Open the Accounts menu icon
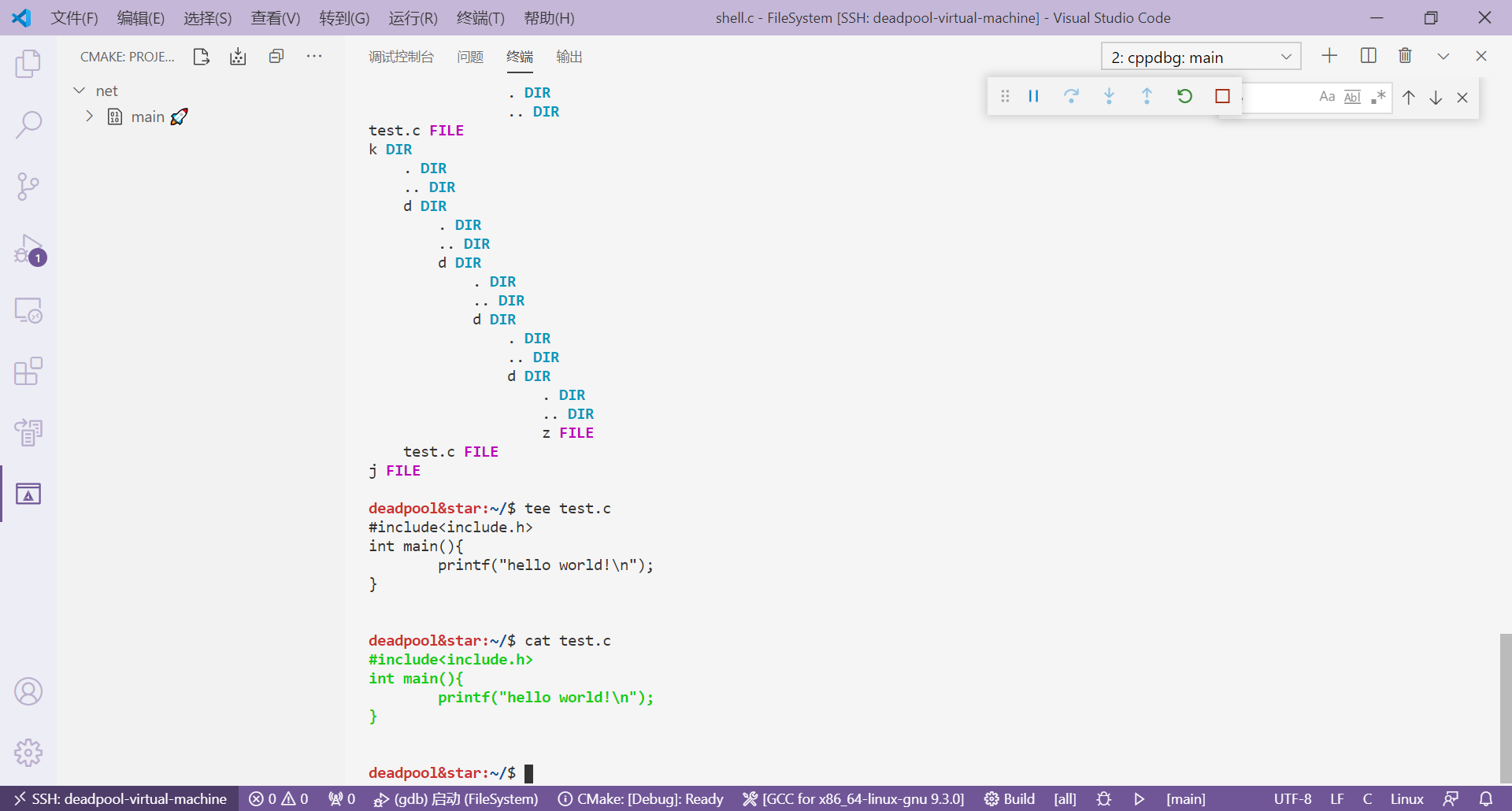Image resolution: width=1512 pixels, height=811 pixels. coord(28,691)
